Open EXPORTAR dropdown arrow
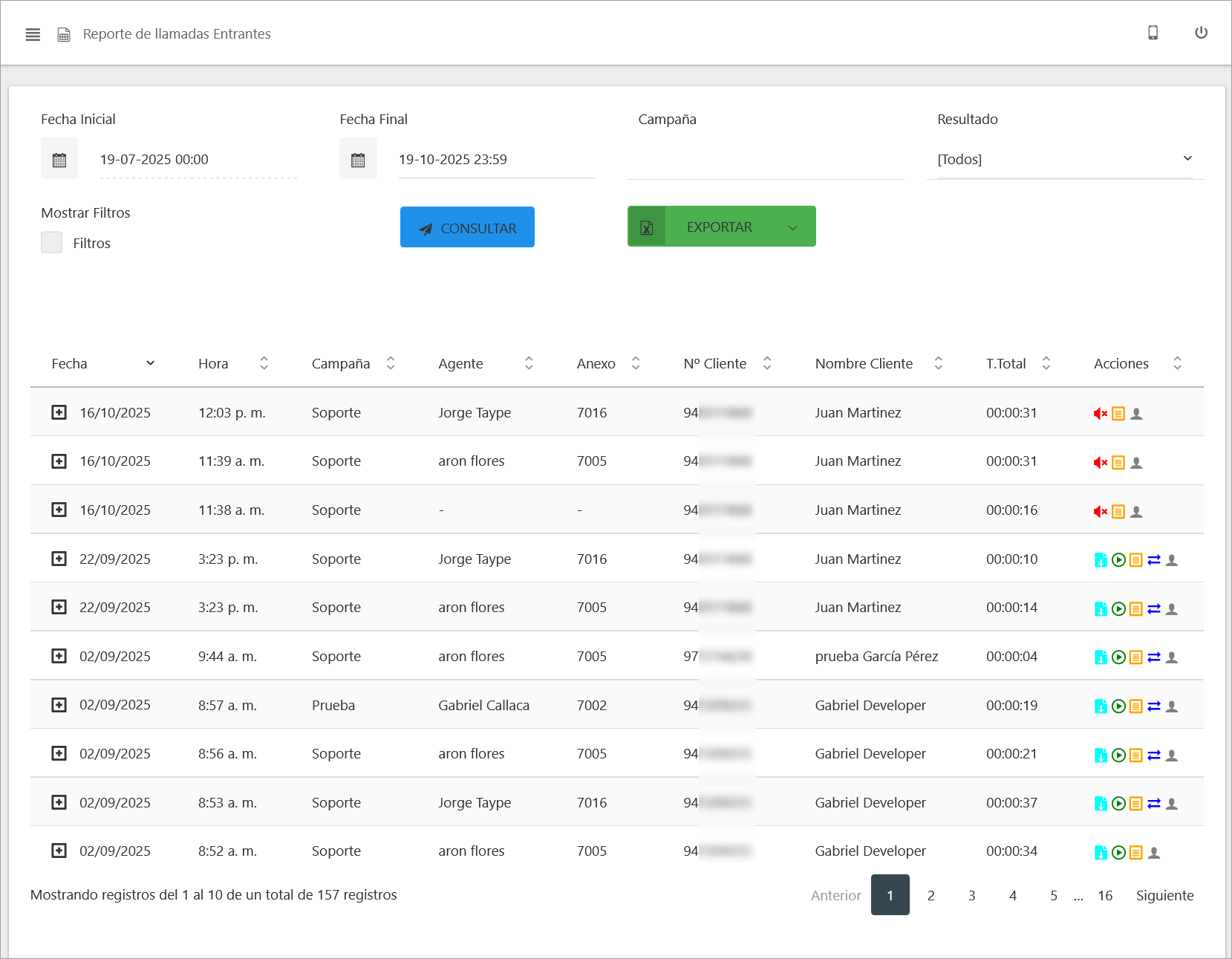 pos(793,227)
